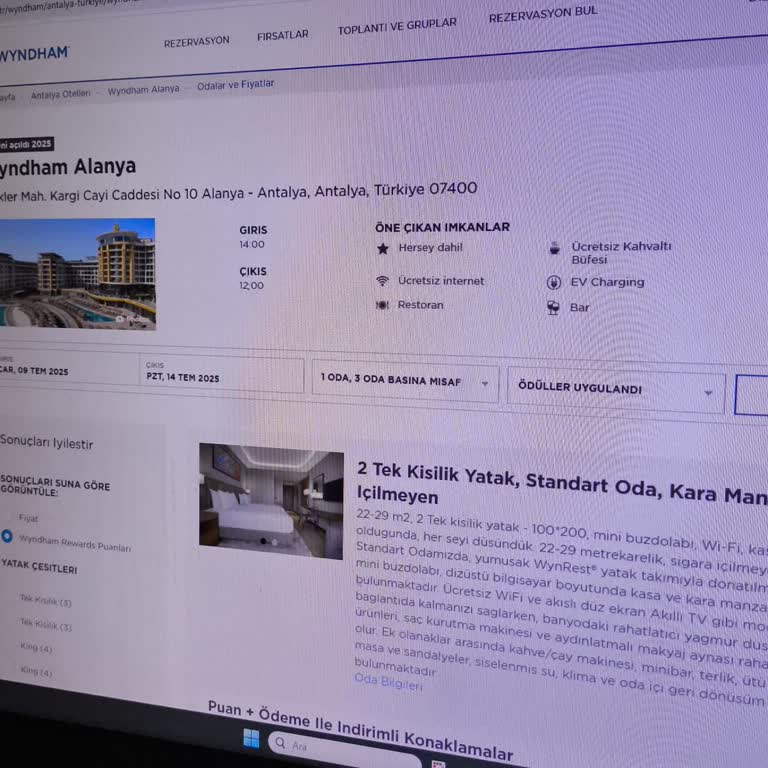The image size is (768, 768).
Task: Open the Oda Bilgileri link
Action: point(388,681)
